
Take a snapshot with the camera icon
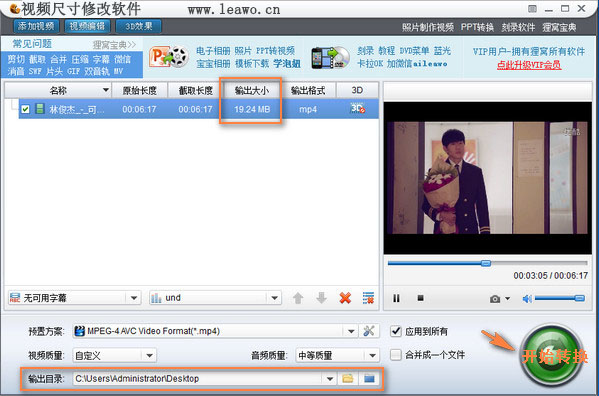(495, 299)
